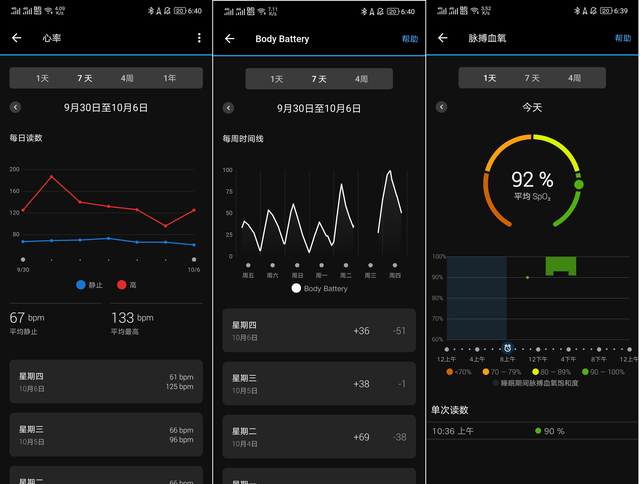Select 7天 tab on heart rate screen

click(x=85, y=78)
